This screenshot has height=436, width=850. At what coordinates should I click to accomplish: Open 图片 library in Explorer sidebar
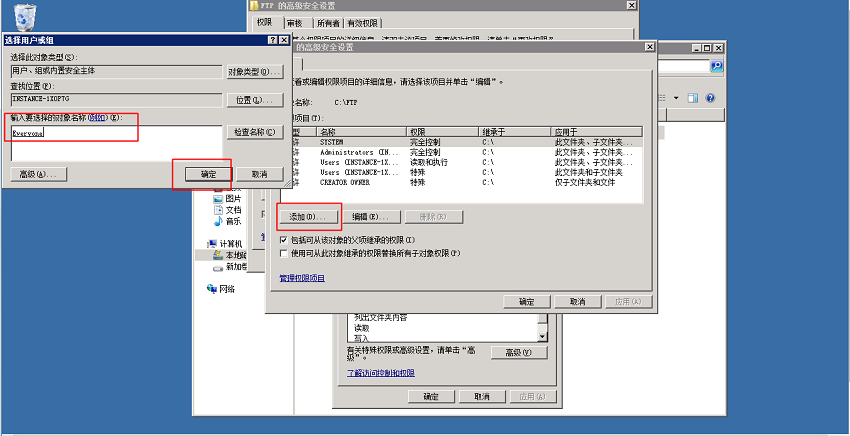pos(228,198)
